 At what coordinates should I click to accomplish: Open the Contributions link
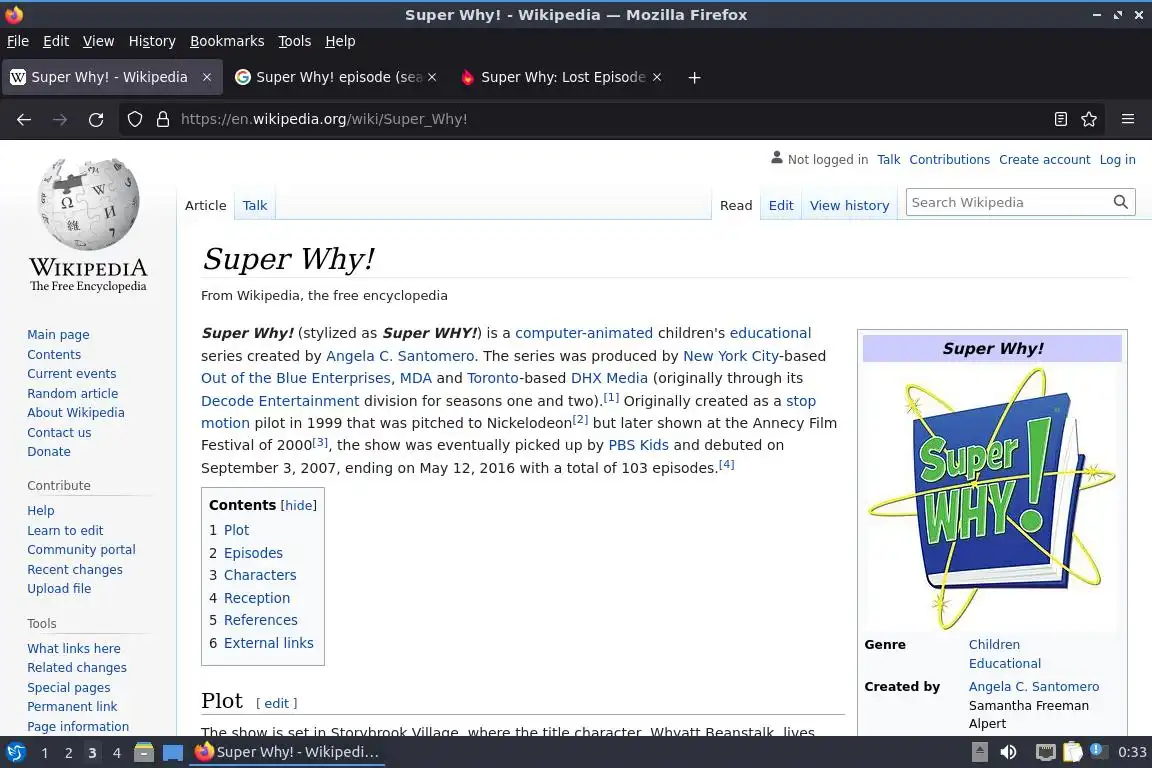[949, 159]
